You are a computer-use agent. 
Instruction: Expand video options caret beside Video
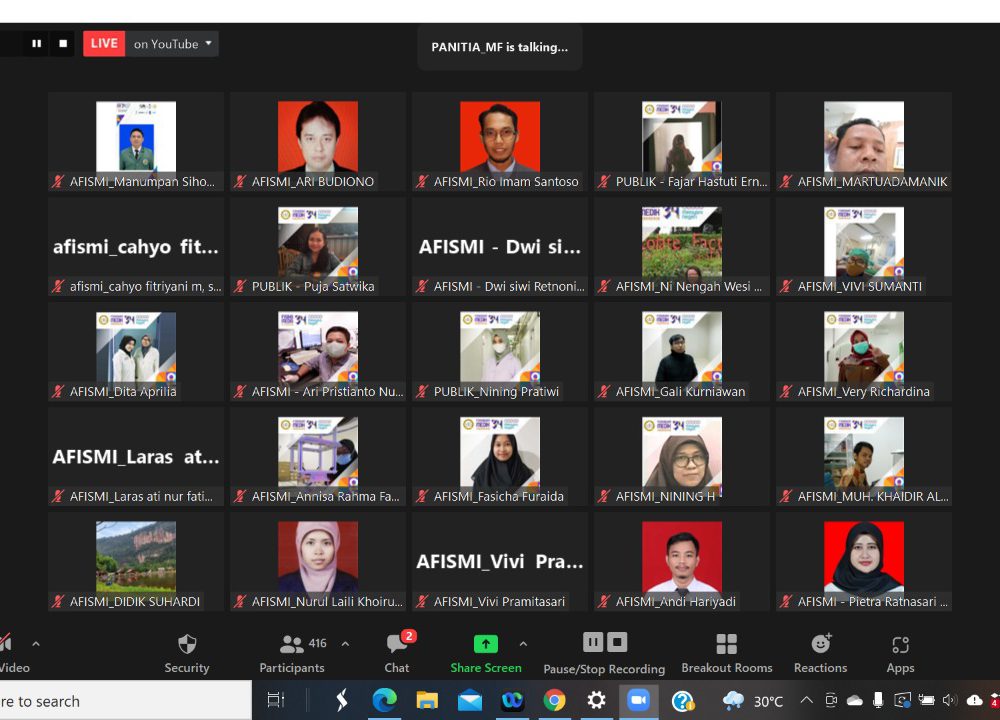[36, 644]
